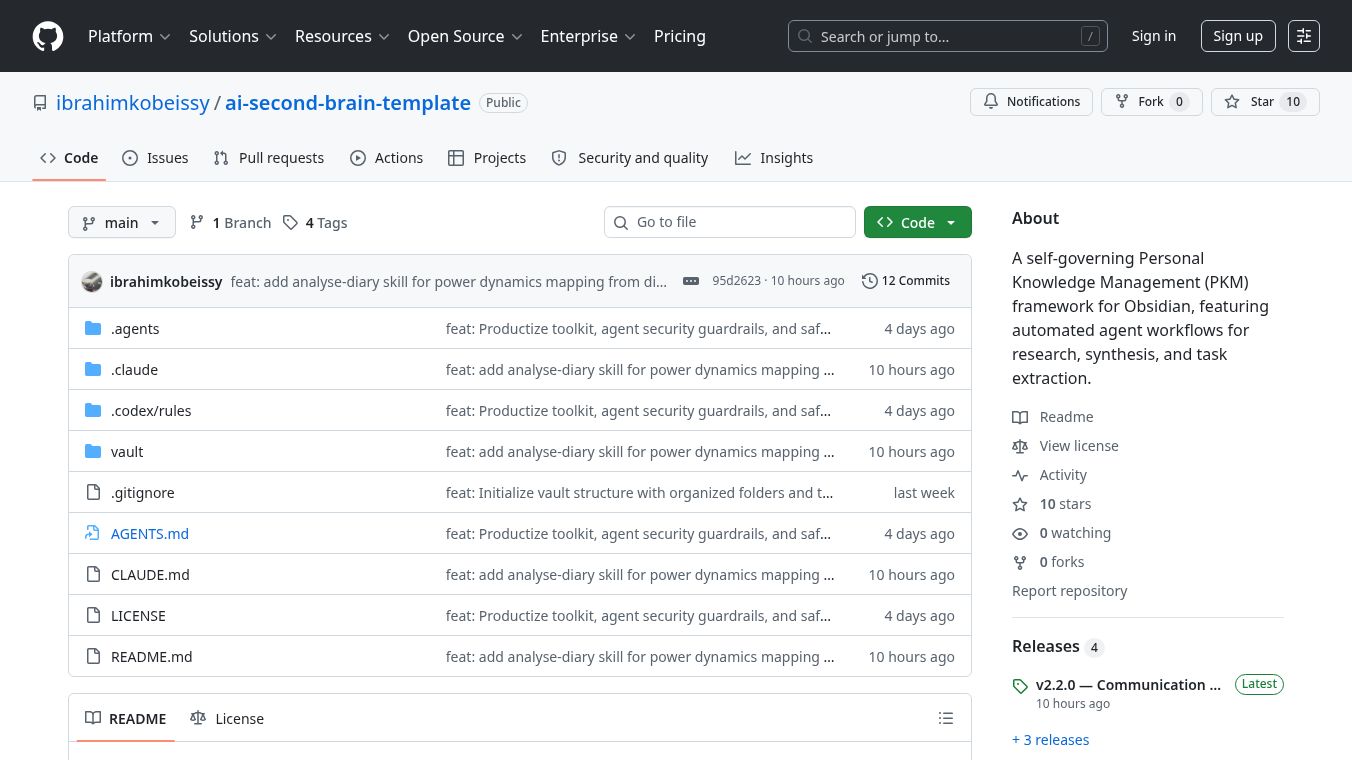The height and width of the screenshot is (760, 1352).
Task: Open the AGENTS.md symlink file
Action: (x=150, y=534)
